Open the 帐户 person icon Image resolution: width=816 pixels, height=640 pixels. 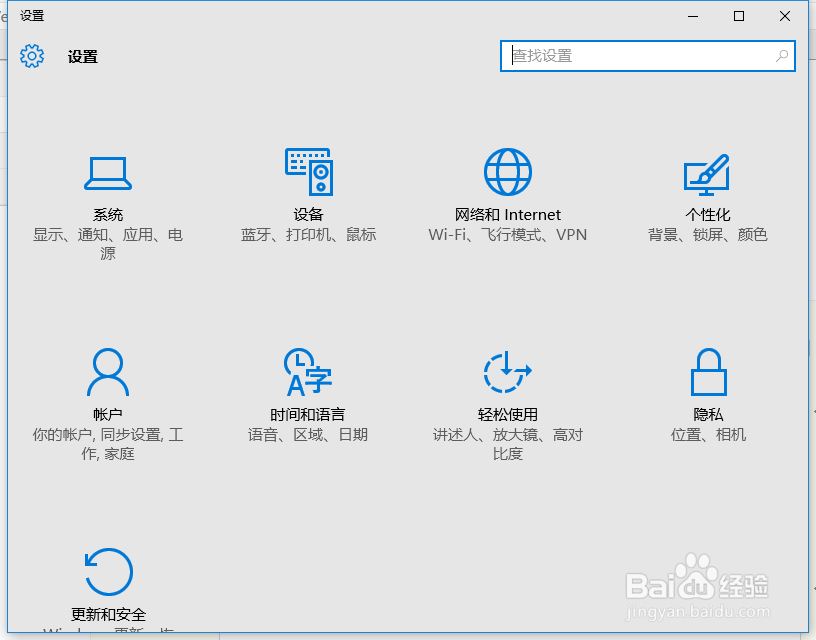coord(108,372)
